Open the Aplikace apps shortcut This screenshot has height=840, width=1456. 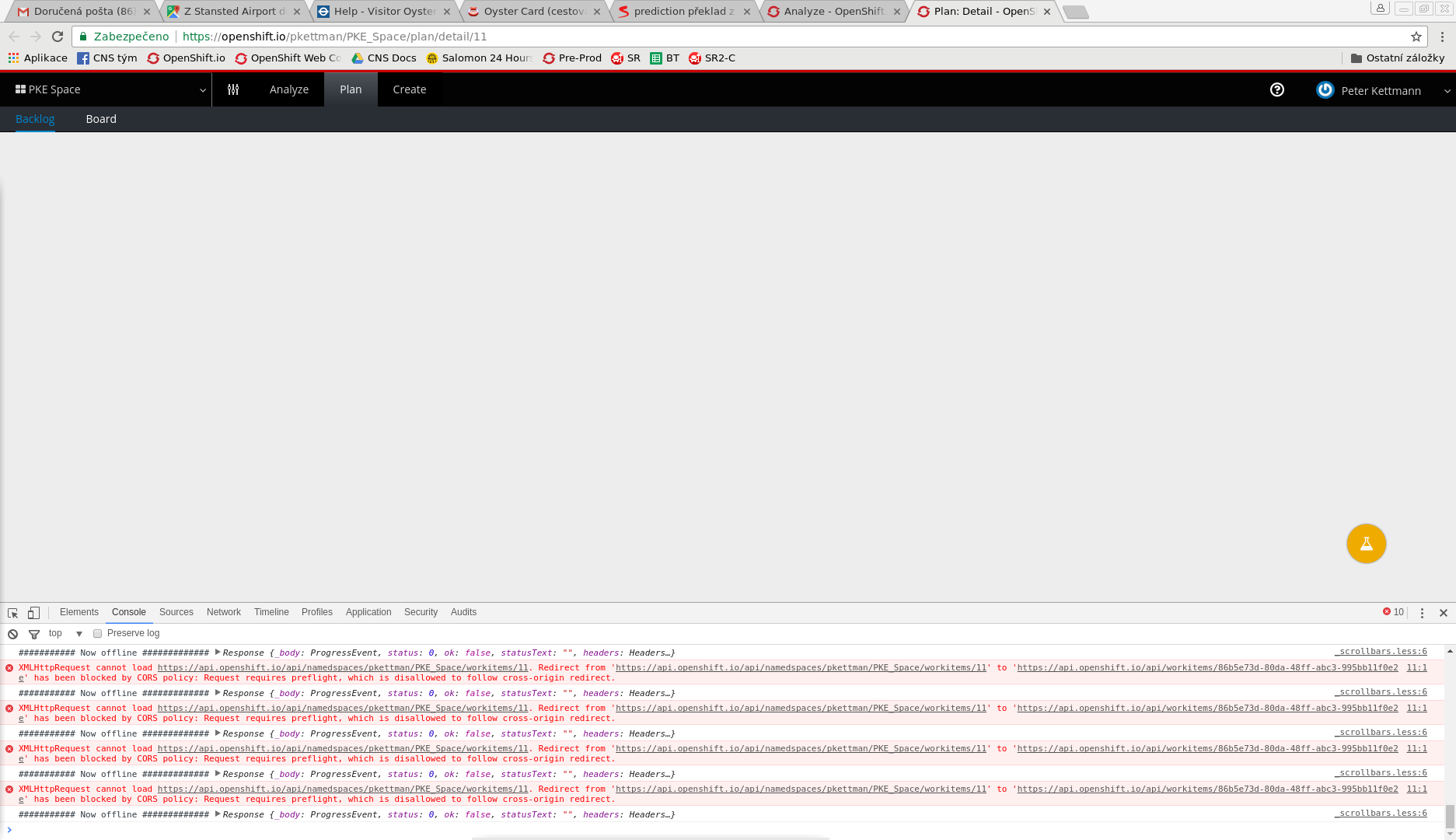[38, 58]
